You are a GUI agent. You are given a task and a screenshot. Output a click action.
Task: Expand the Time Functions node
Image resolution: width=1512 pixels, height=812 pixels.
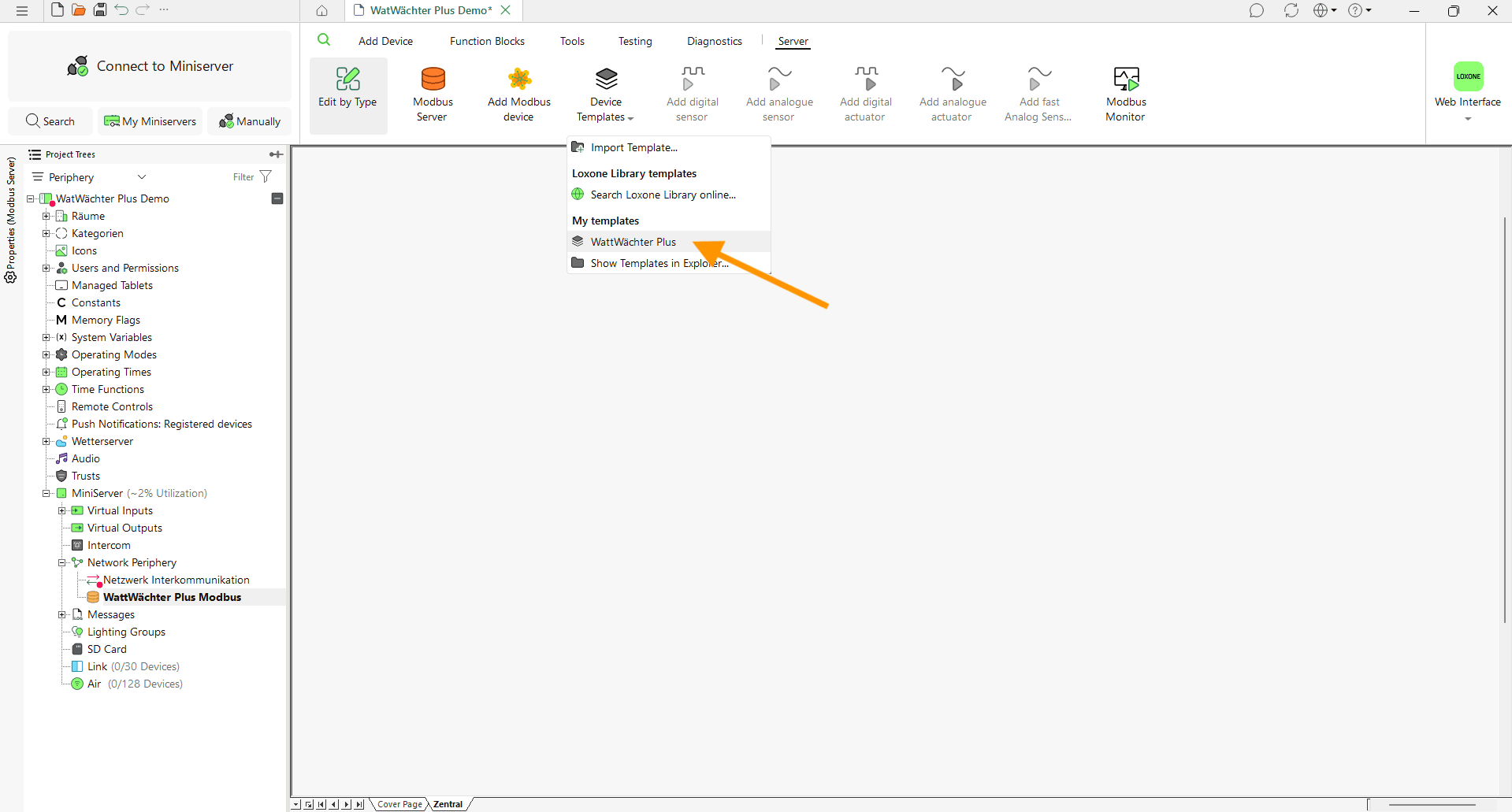coord(46,389)
